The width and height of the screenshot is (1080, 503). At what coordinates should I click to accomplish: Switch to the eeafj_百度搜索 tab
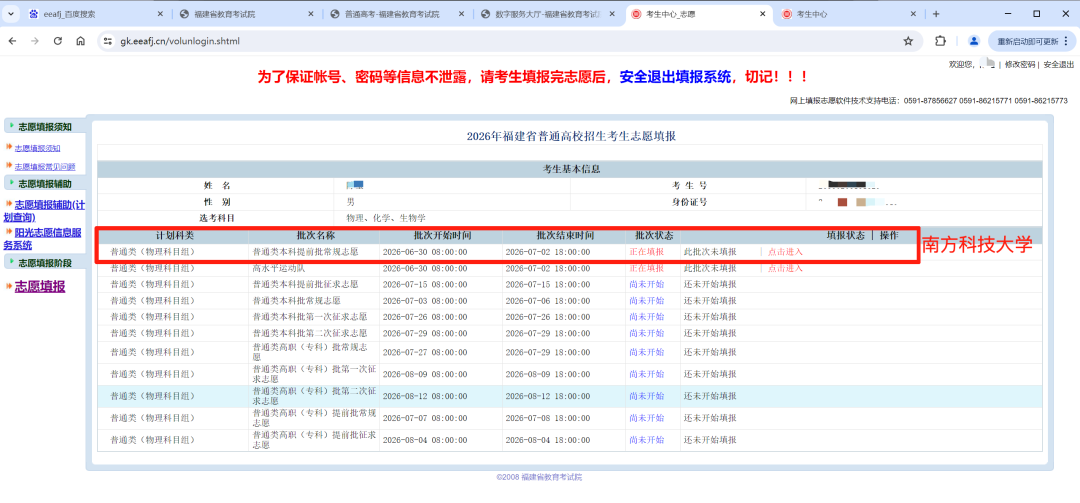(95, 14)
